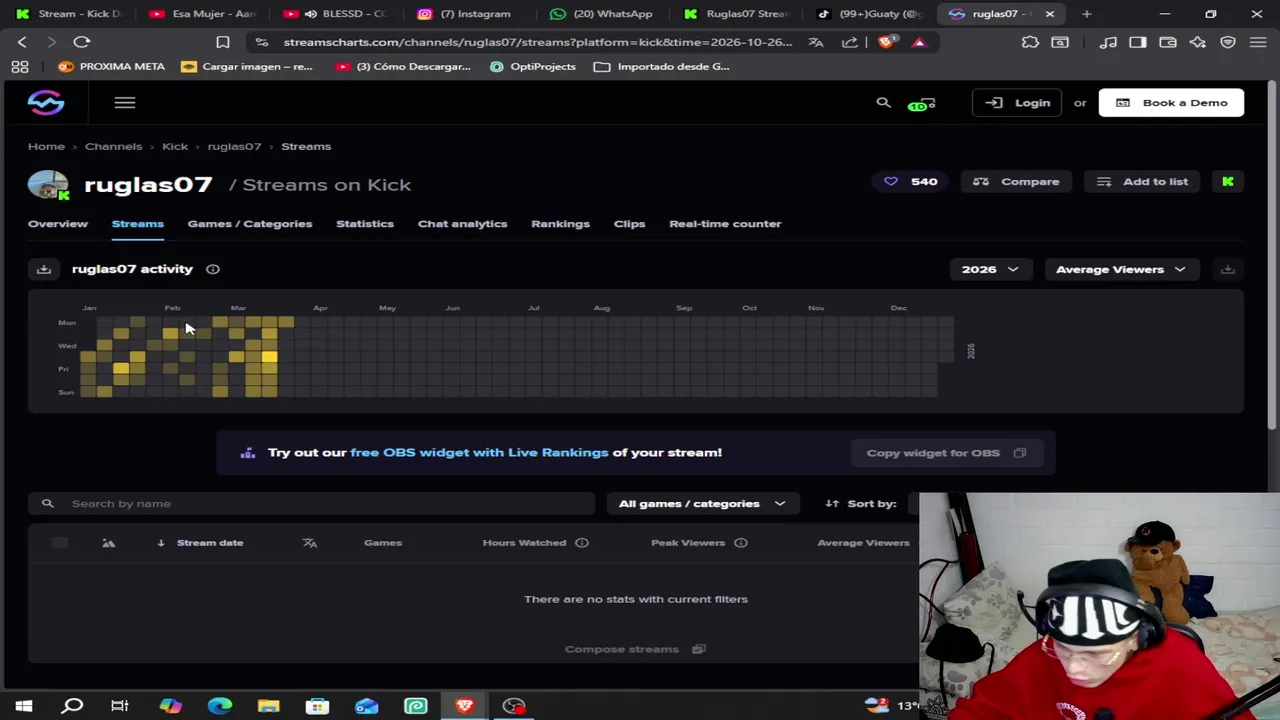
Task: Go to the Rankings tab
Action: pos(560,224)
